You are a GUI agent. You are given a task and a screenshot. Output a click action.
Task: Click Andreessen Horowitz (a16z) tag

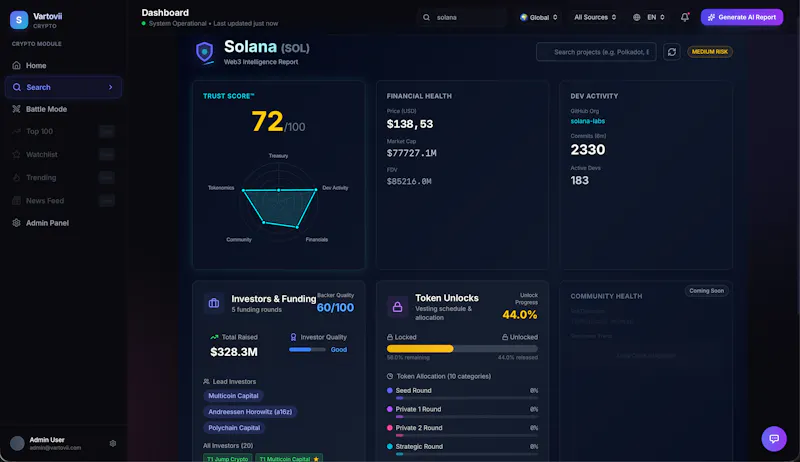tap(250, 412)
